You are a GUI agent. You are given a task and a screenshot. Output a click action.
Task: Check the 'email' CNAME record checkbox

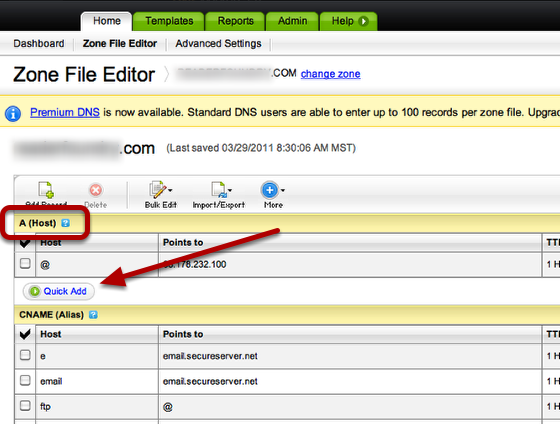click(x=25, y=380)
